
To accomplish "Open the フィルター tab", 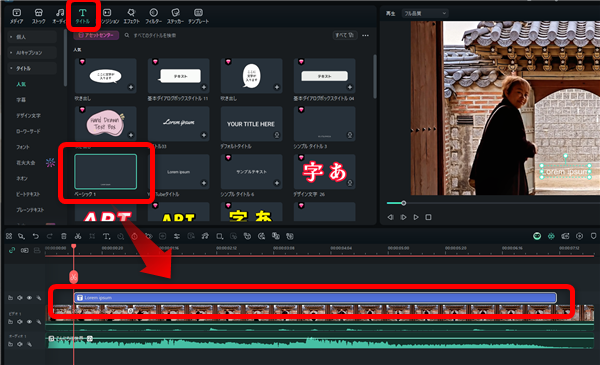I will pyautogui.click(x=153, y=16).
